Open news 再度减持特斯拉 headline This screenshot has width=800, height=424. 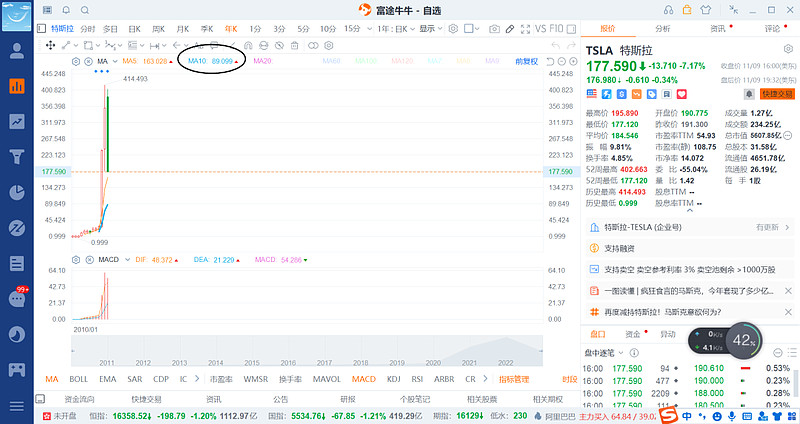(663, 312)
